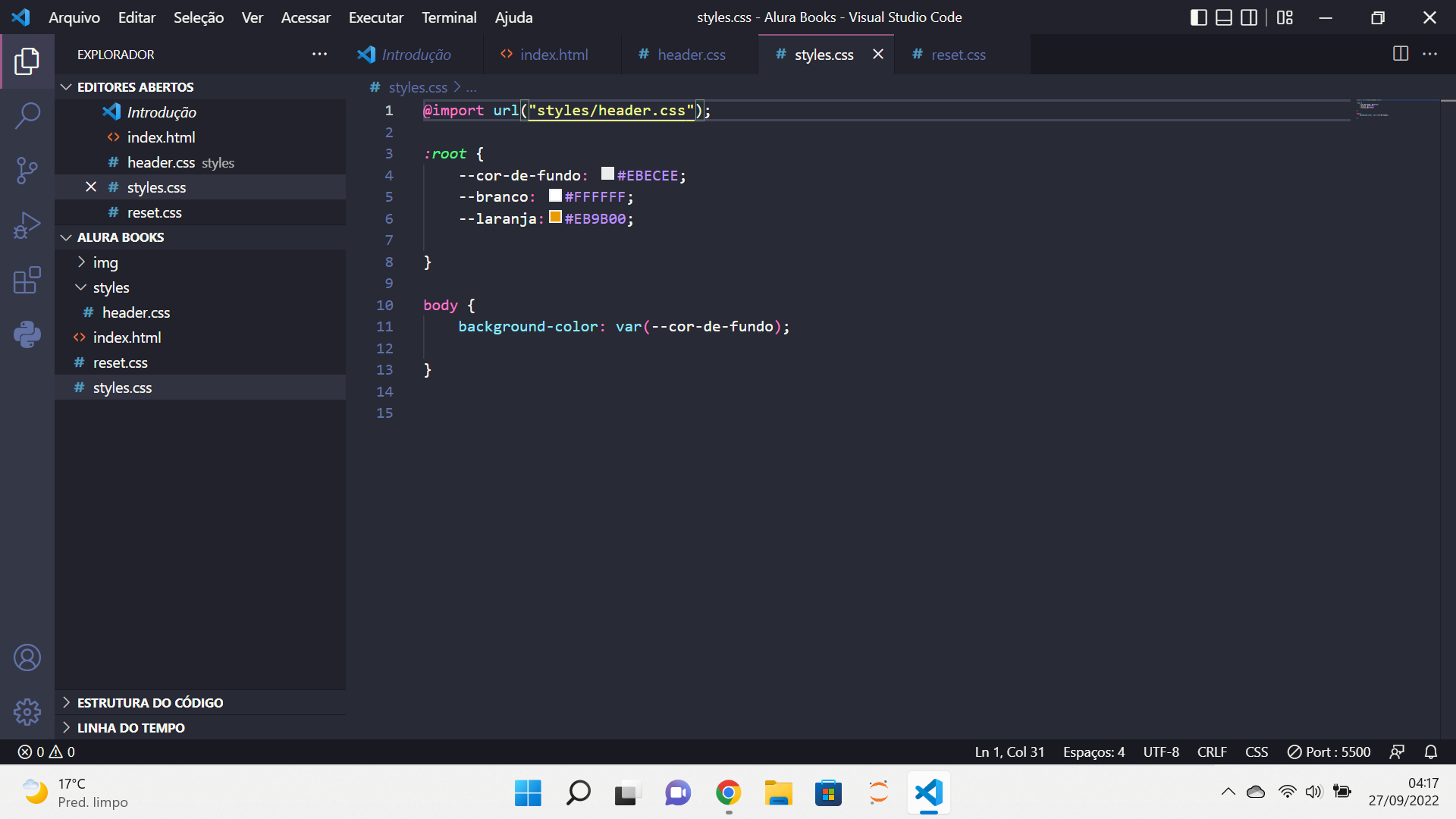Open Explorer more actions ellipsis
Image resolution: width=1456 pixels, height=819 pixels.
[x=320, y=54]
